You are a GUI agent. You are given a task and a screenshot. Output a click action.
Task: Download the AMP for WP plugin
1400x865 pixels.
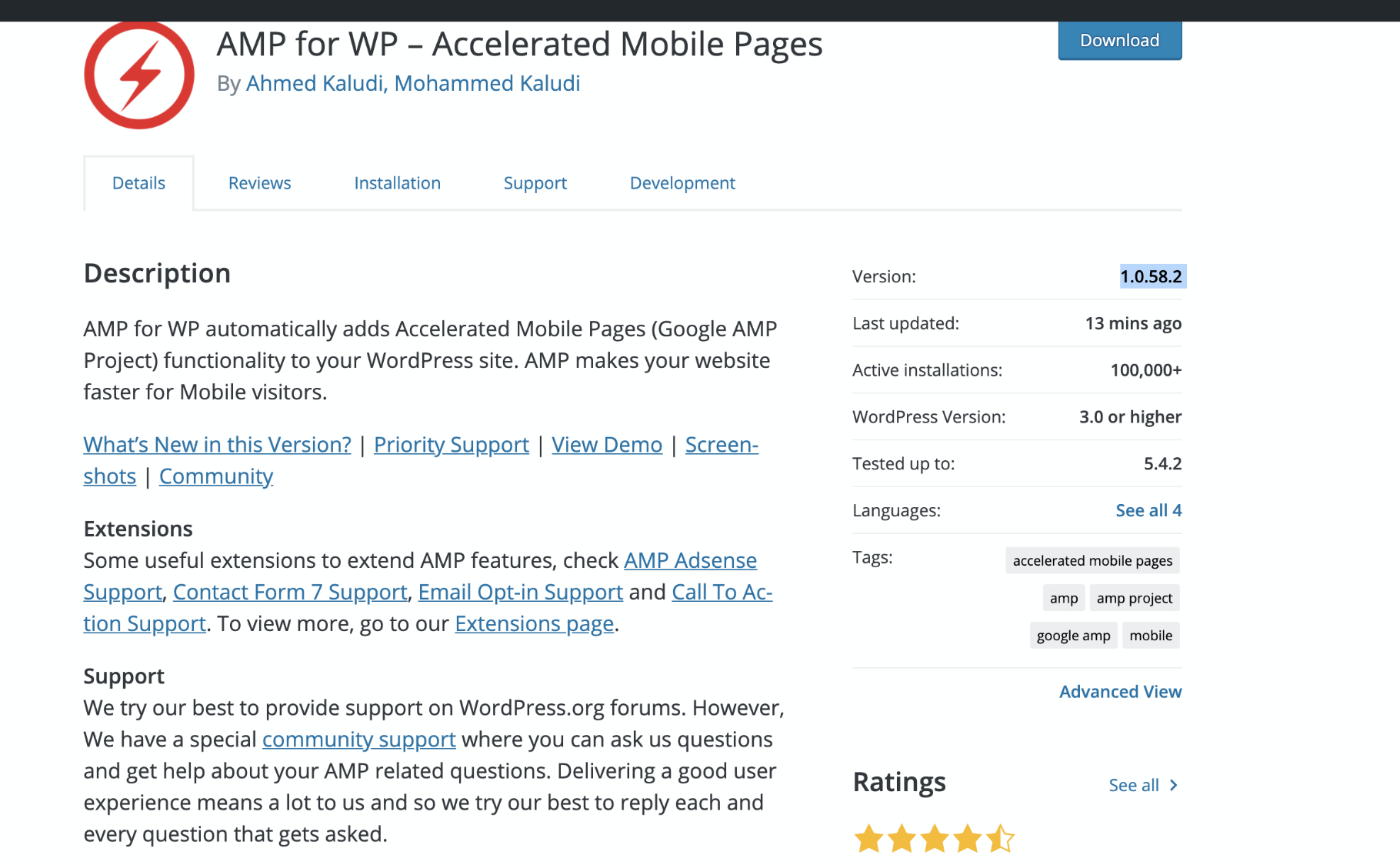pos(1119,40)
